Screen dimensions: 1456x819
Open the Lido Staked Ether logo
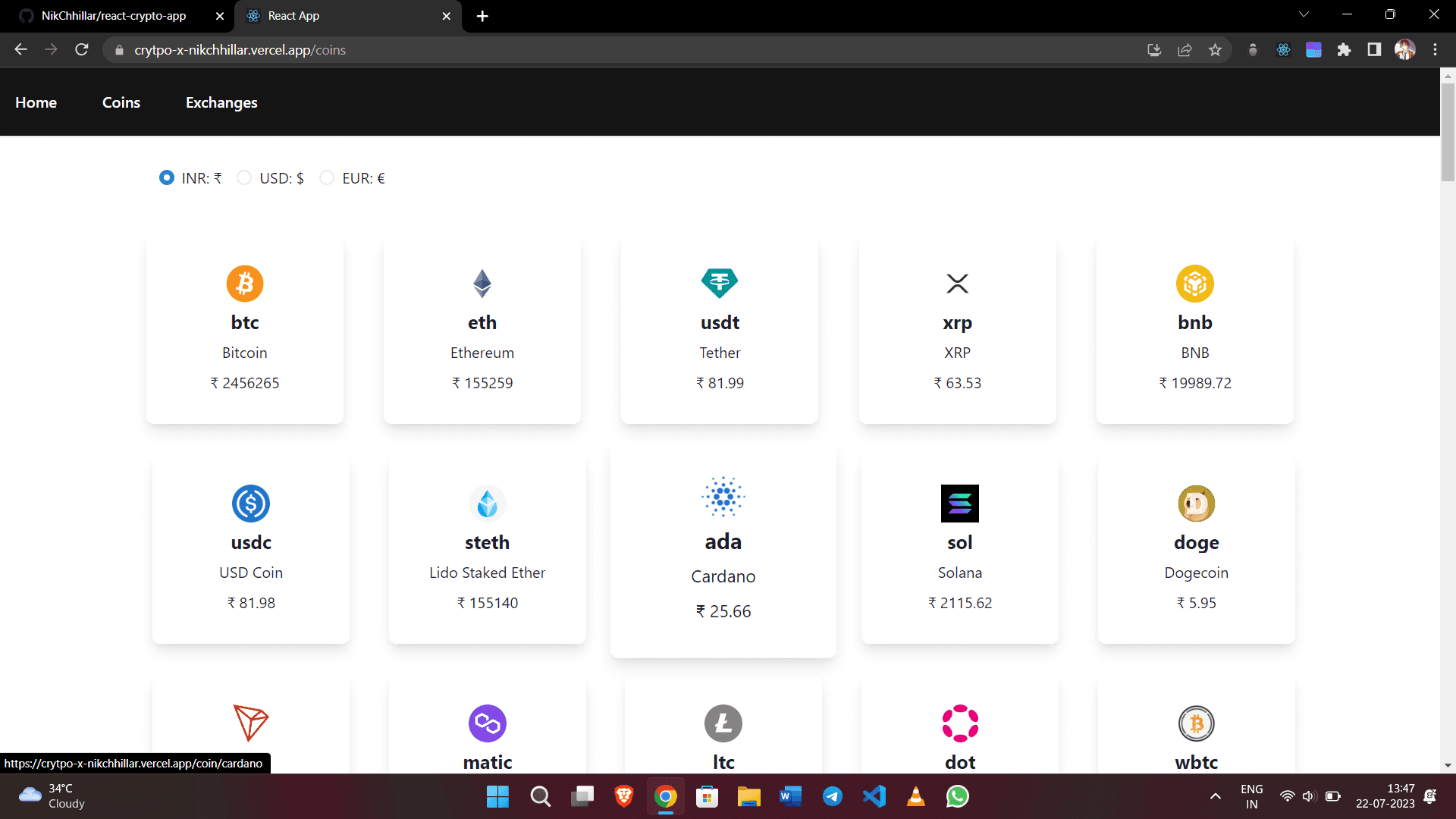pos(488,504)
